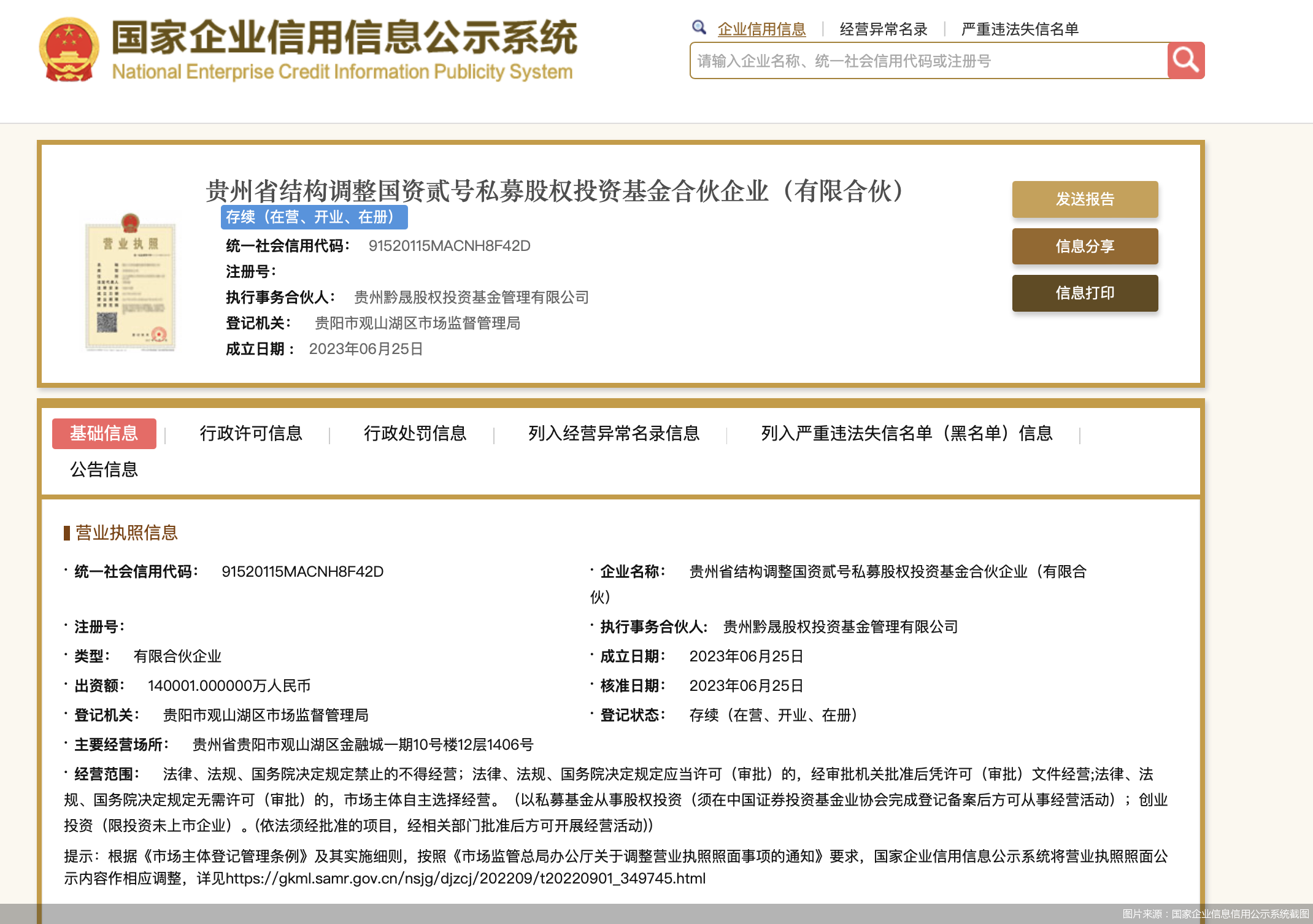Image resolution: width=1313 pixels, height=924 pixels.
Task: Select the 公告信息 tab
Action: (x=103, y=469)
